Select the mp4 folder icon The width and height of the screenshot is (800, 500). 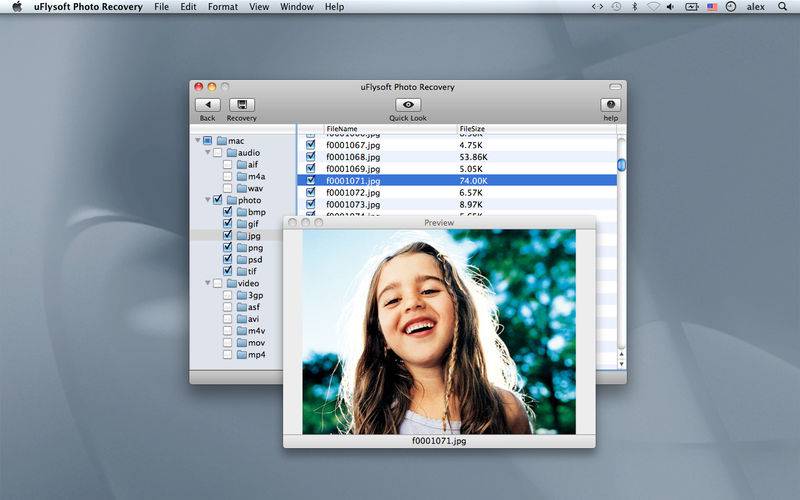click(x=242, y=354)
